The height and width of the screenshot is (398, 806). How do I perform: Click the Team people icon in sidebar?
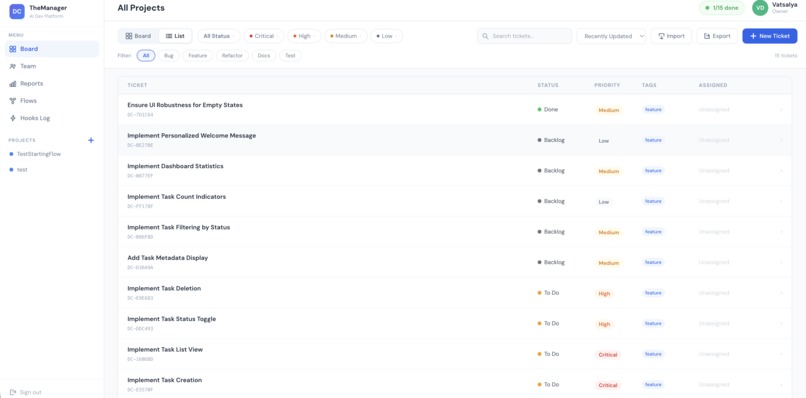[x=13, y=66]
